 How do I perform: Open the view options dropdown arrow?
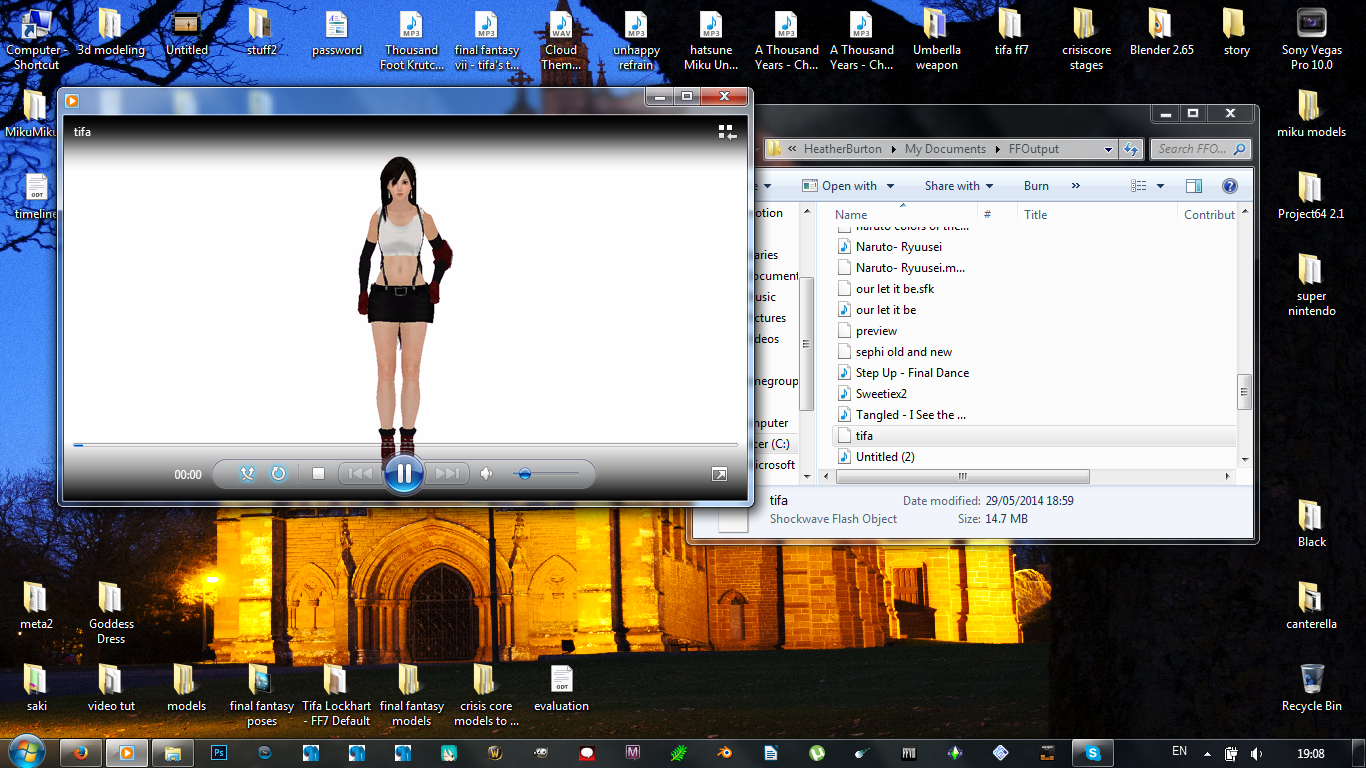1160,186
